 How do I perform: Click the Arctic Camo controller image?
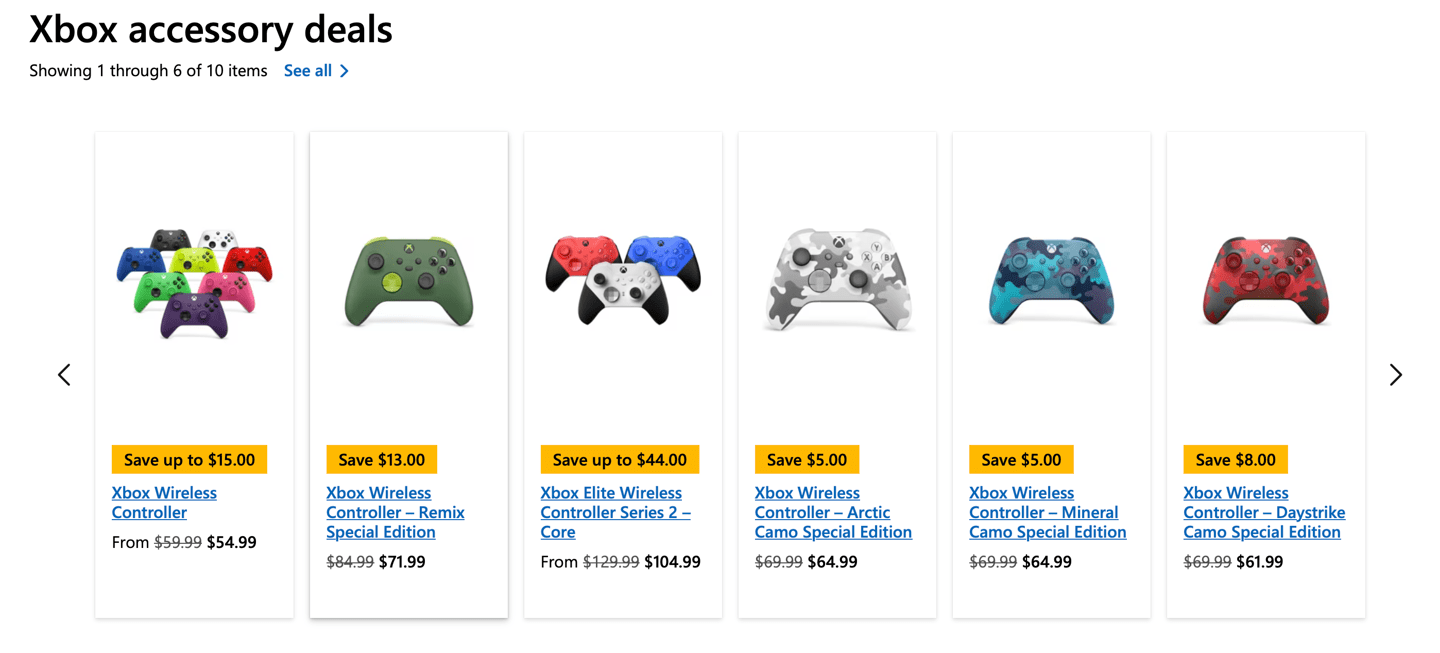point(837,284)
